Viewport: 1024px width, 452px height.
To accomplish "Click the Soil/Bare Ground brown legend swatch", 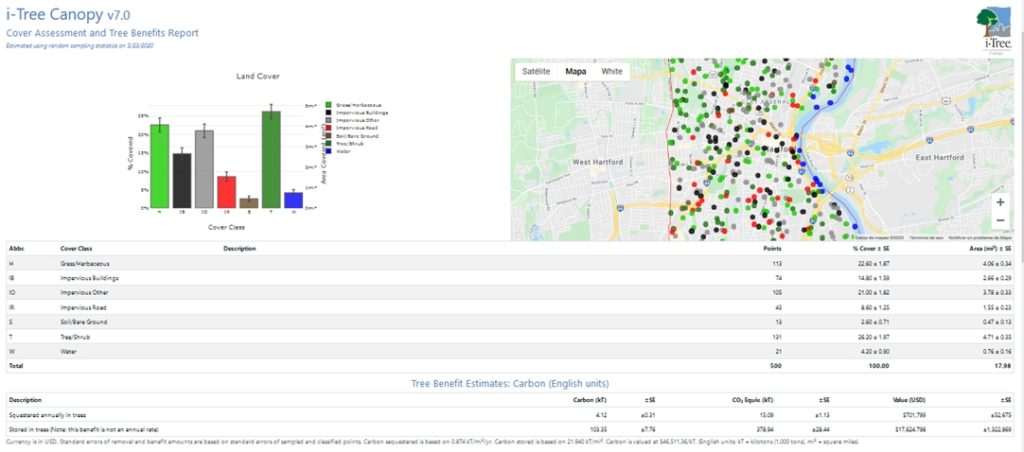I will coord(328,135).
